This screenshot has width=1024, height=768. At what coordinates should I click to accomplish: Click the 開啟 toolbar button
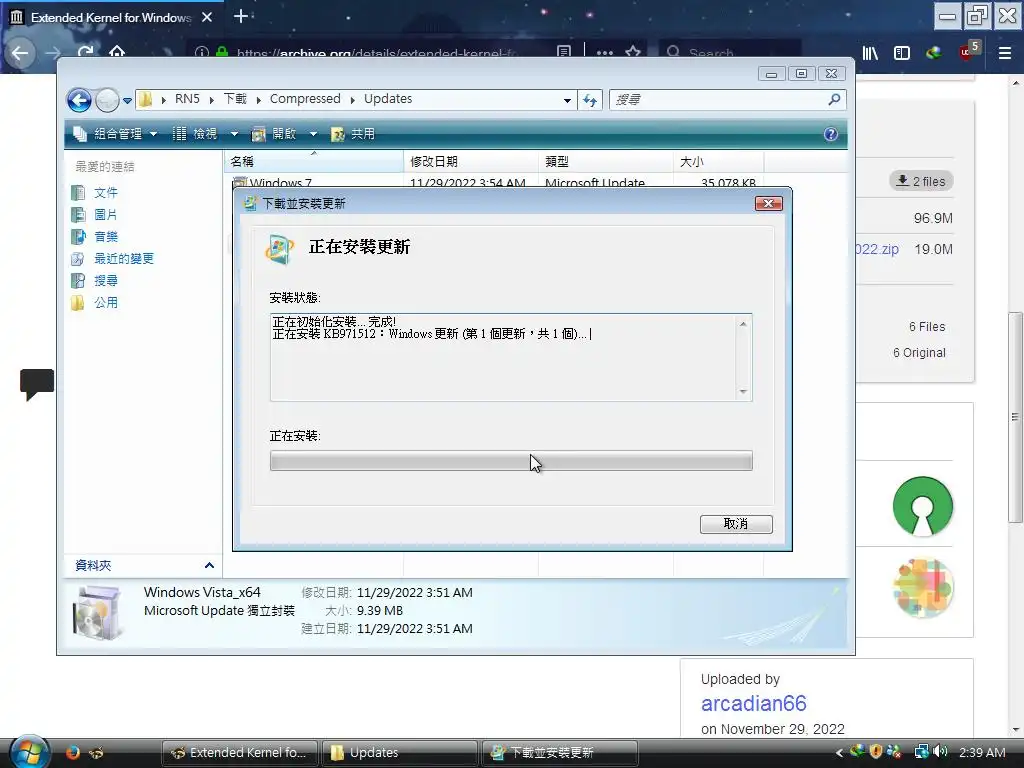tap(274, 134)
